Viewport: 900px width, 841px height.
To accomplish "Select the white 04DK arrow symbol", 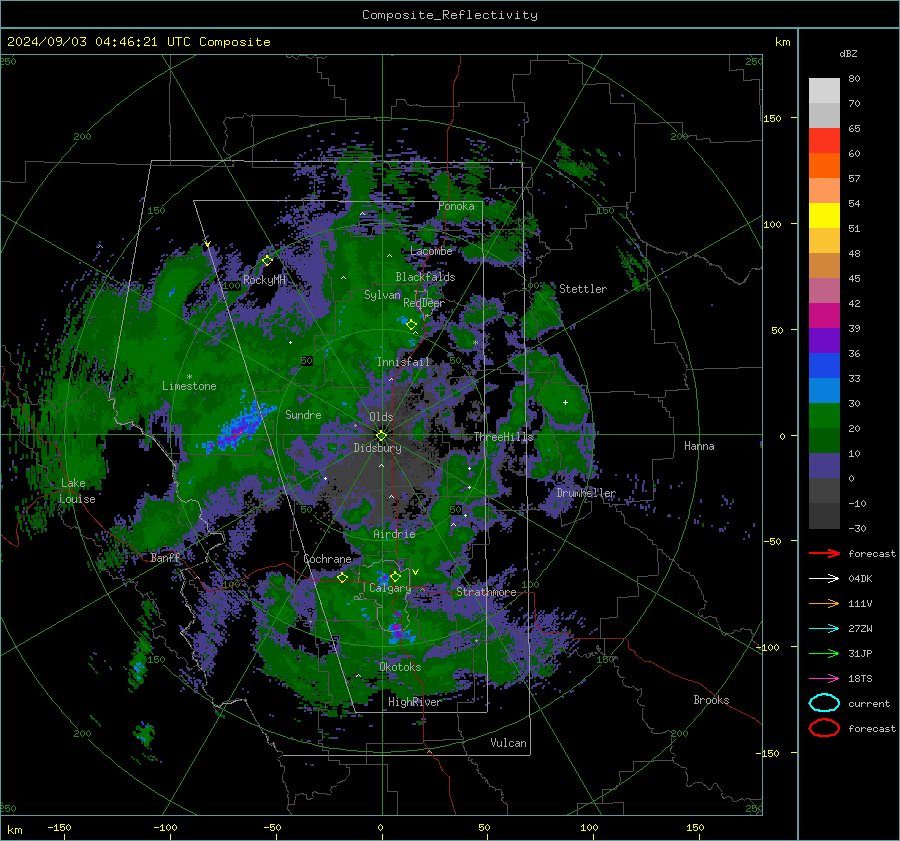I will coord(824,578).
